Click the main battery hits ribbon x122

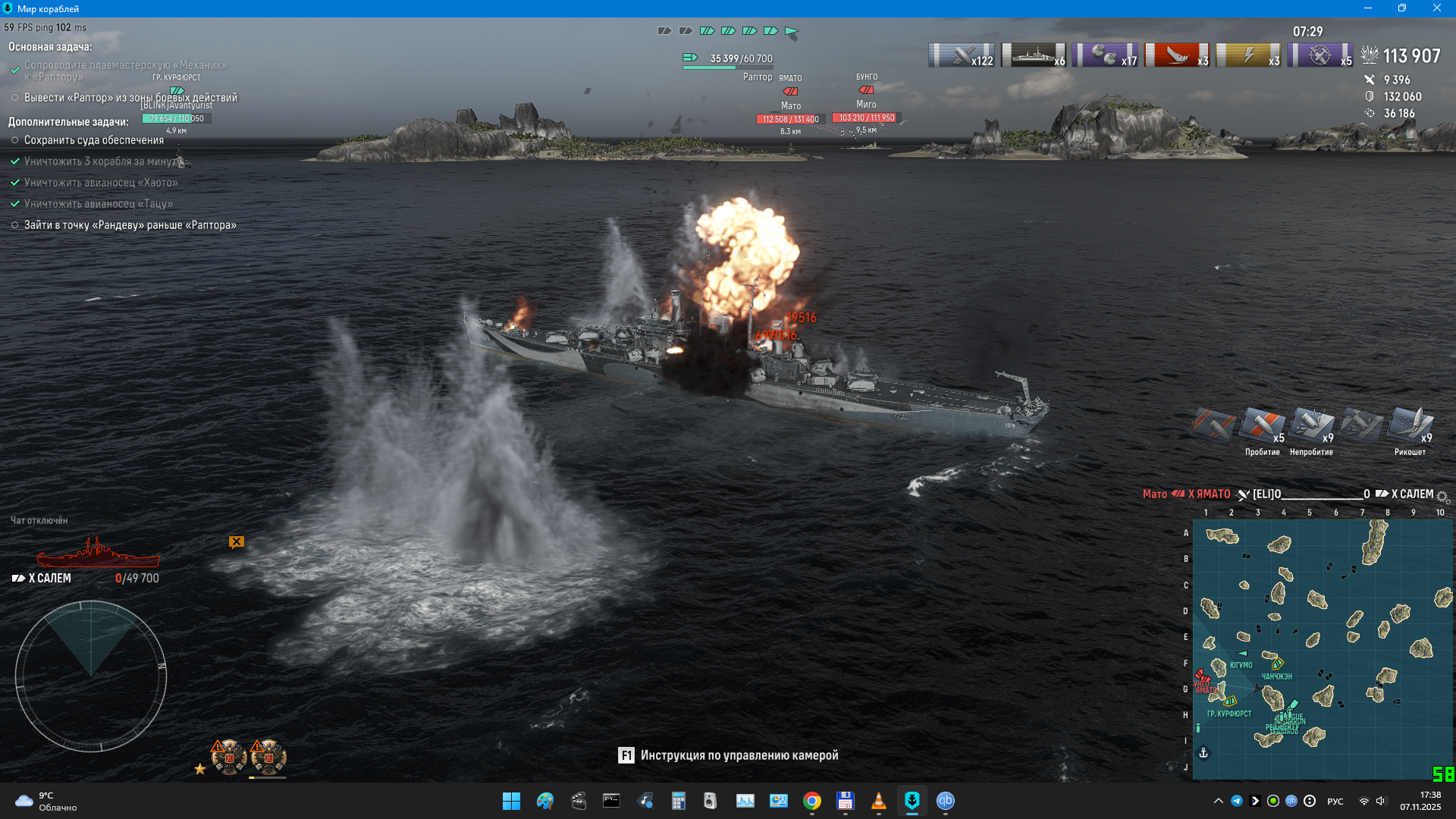[961, 55]
